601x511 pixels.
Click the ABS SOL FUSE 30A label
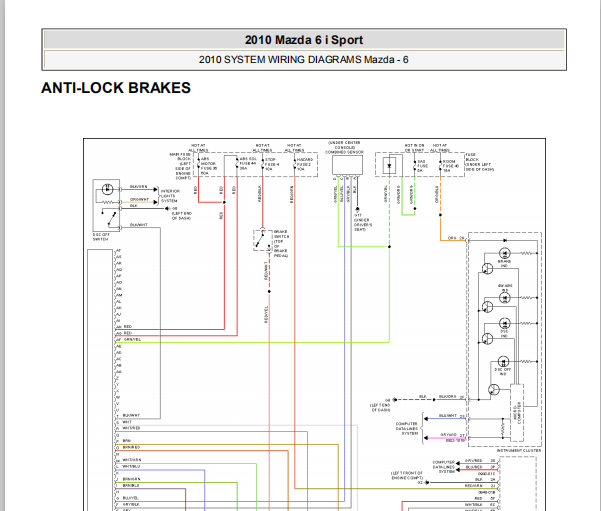248,163
